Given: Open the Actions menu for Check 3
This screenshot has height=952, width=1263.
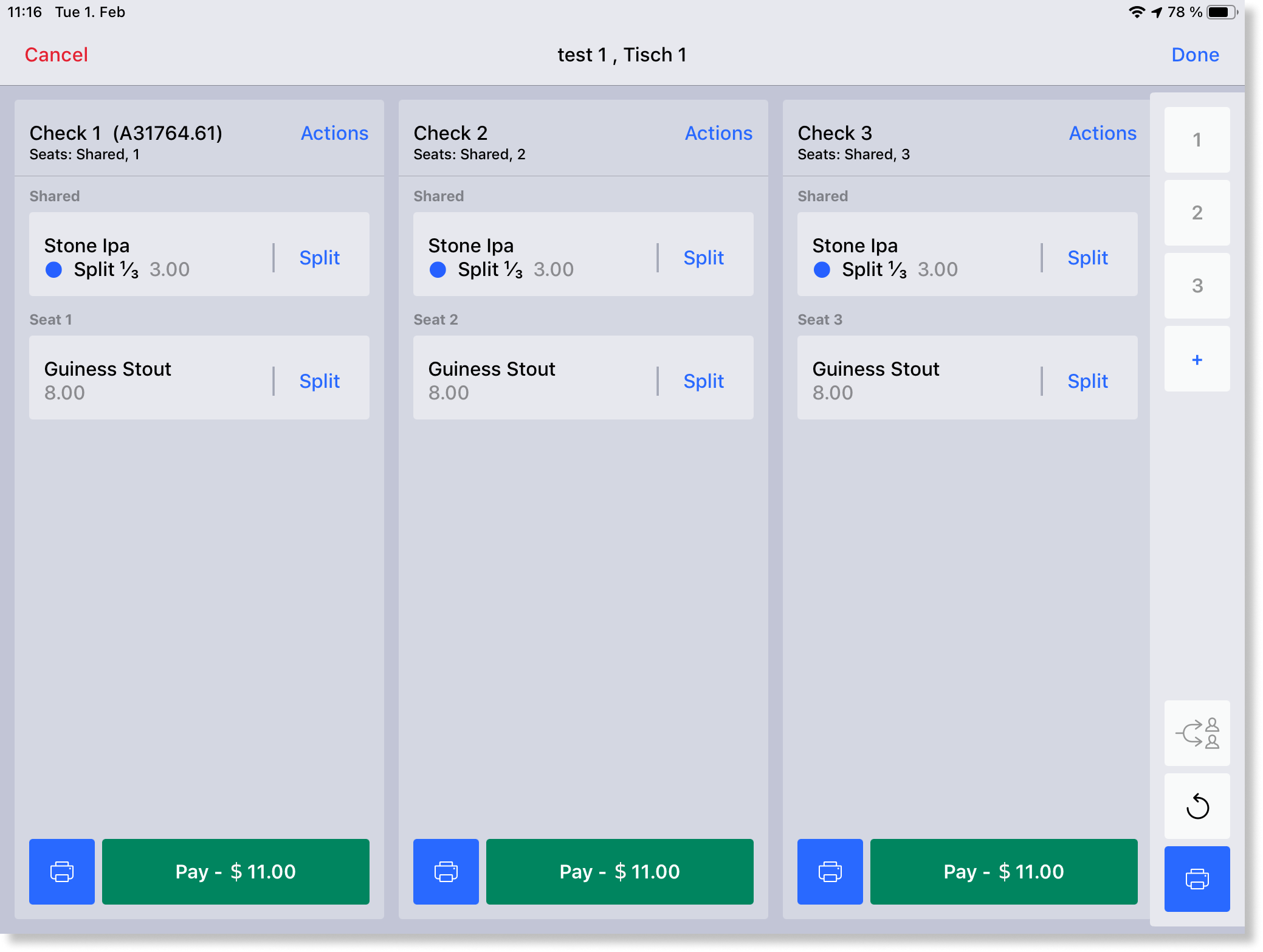Looking at the screenshot, I should click(1102, 133).
